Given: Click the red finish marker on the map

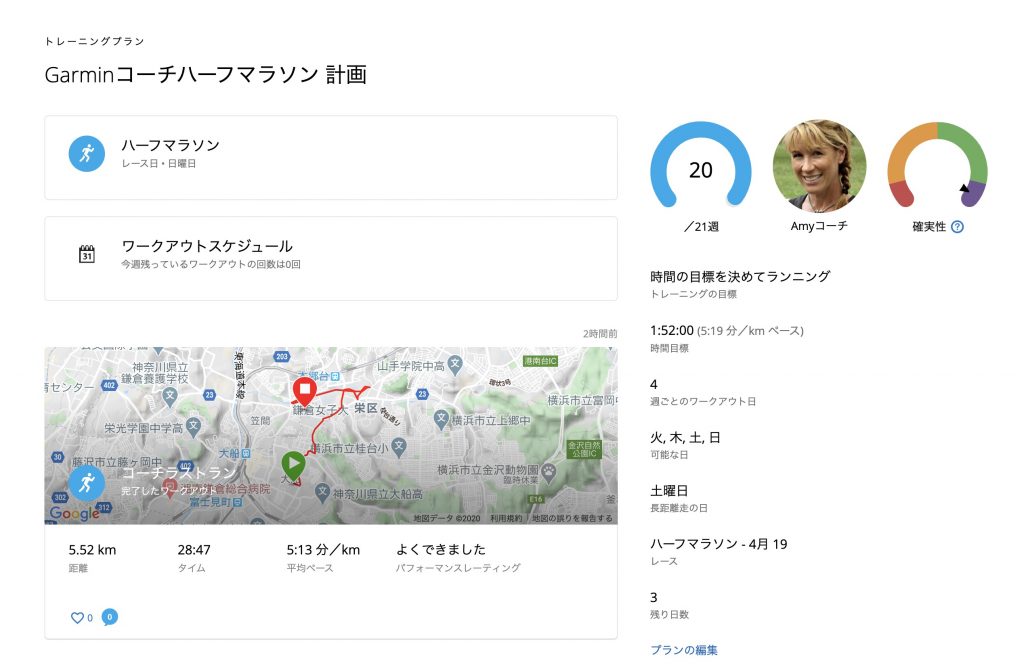Looking at the screenshot, I should click(304, 392).
